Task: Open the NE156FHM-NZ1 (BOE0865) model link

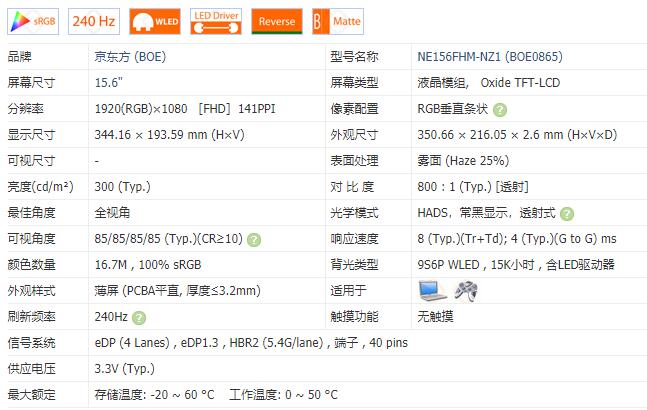Action: 490,57
